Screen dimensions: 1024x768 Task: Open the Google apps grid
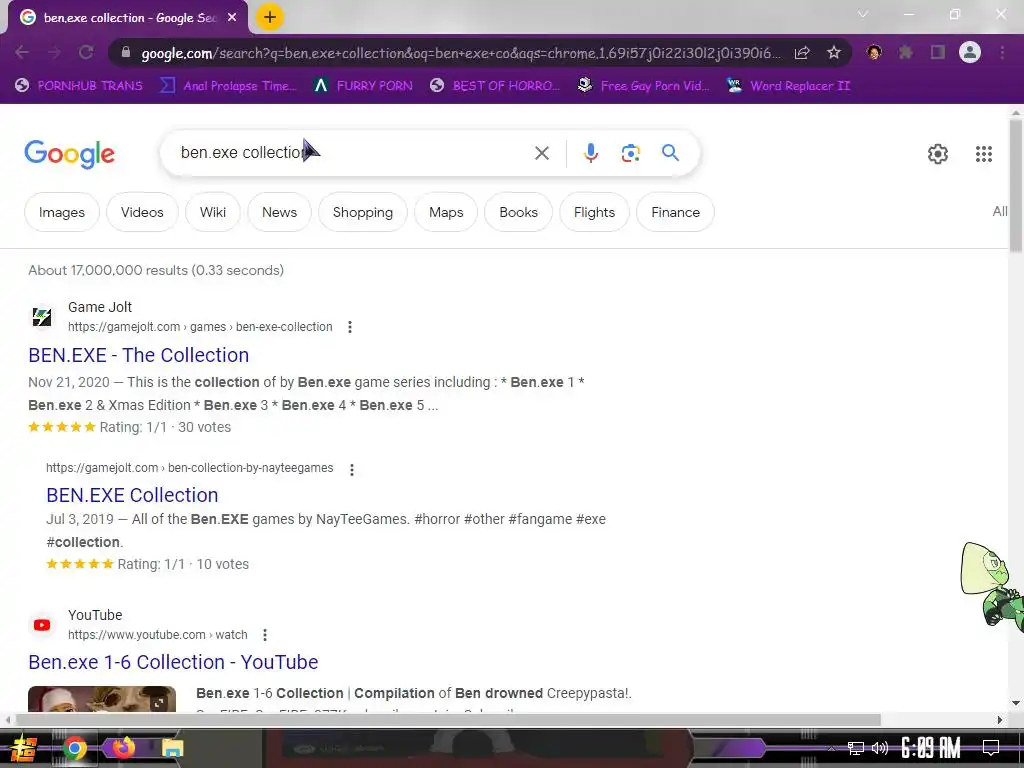(984, 154)
